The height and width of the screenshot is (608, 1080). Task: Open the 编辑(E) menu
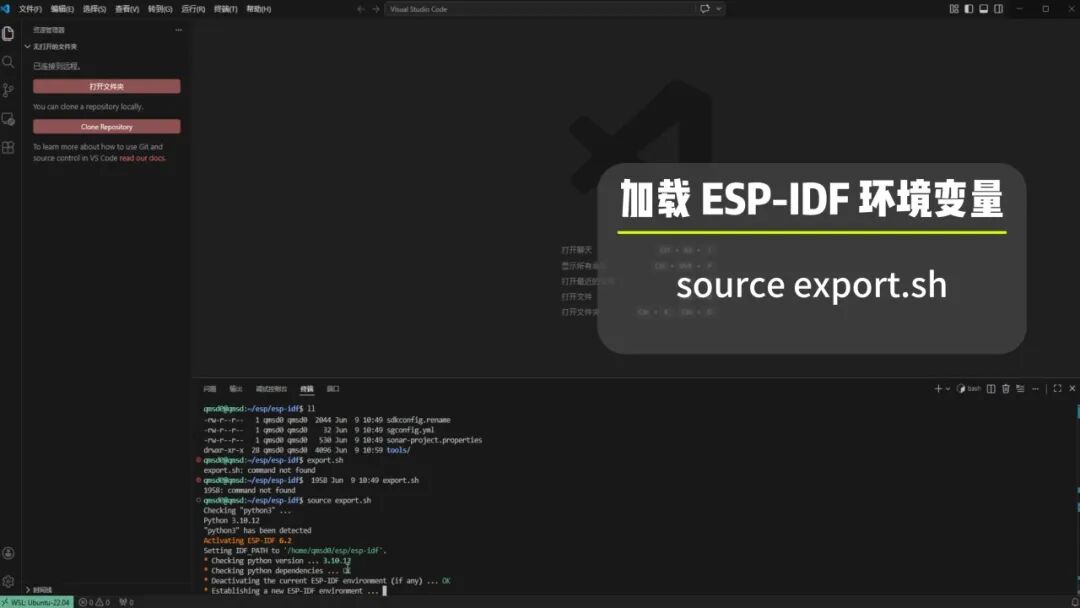point(62,9)
